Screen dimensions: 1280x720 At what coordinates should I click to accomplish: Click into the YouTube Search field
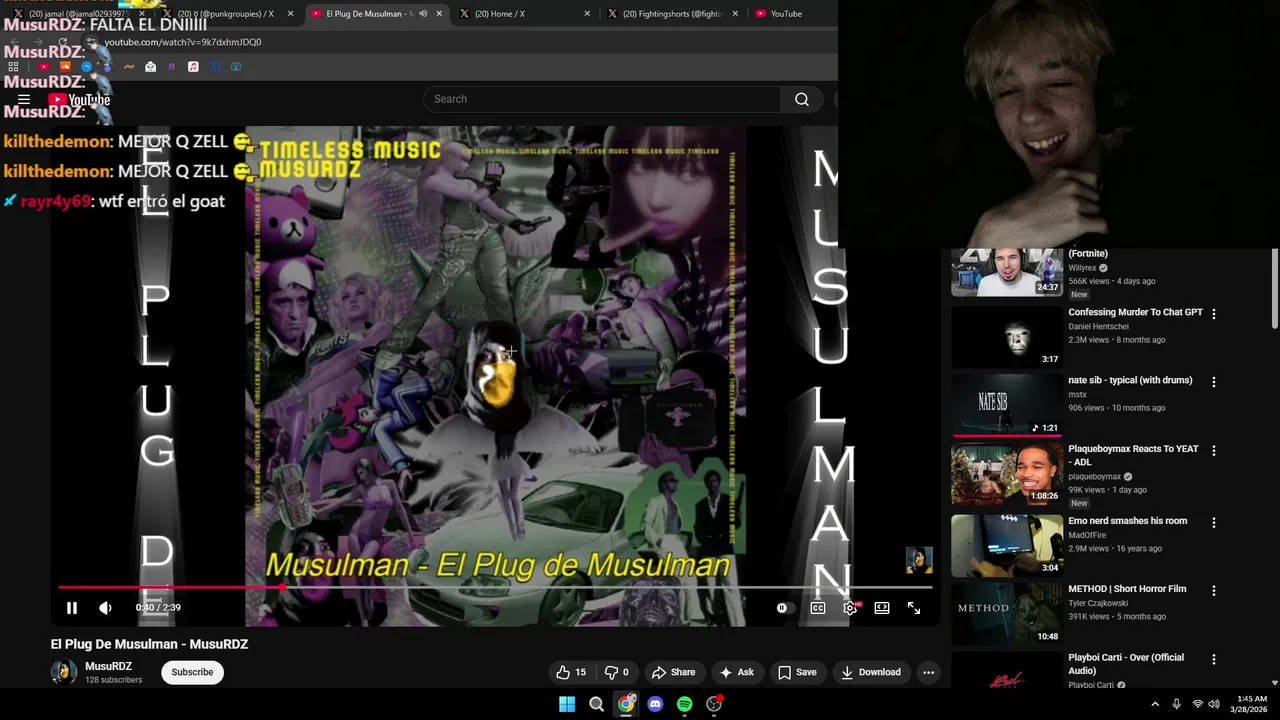tap(602, 99)
